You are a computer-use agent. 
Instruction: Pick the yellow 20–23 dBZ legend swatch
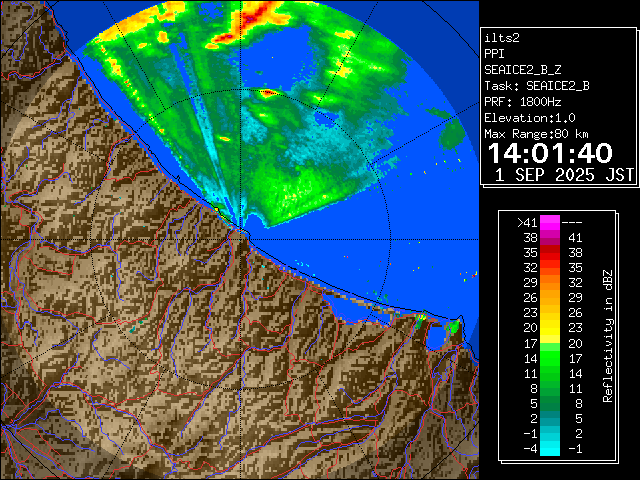pos(550,327)
